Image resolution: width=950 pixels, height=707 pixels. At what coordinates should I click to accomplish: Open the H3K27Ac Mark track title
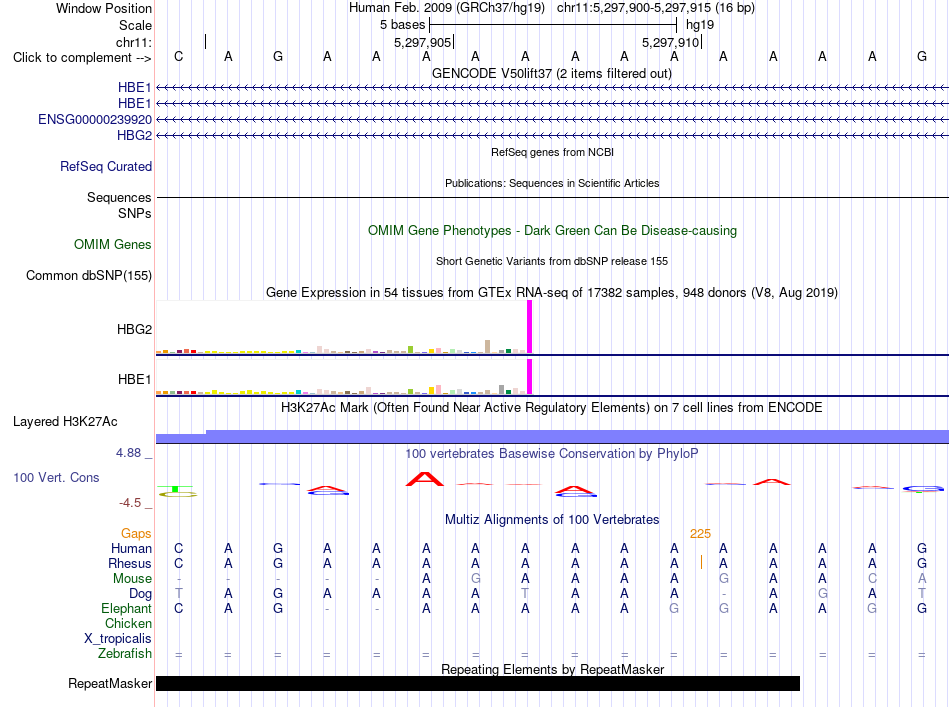coord(552,407)
